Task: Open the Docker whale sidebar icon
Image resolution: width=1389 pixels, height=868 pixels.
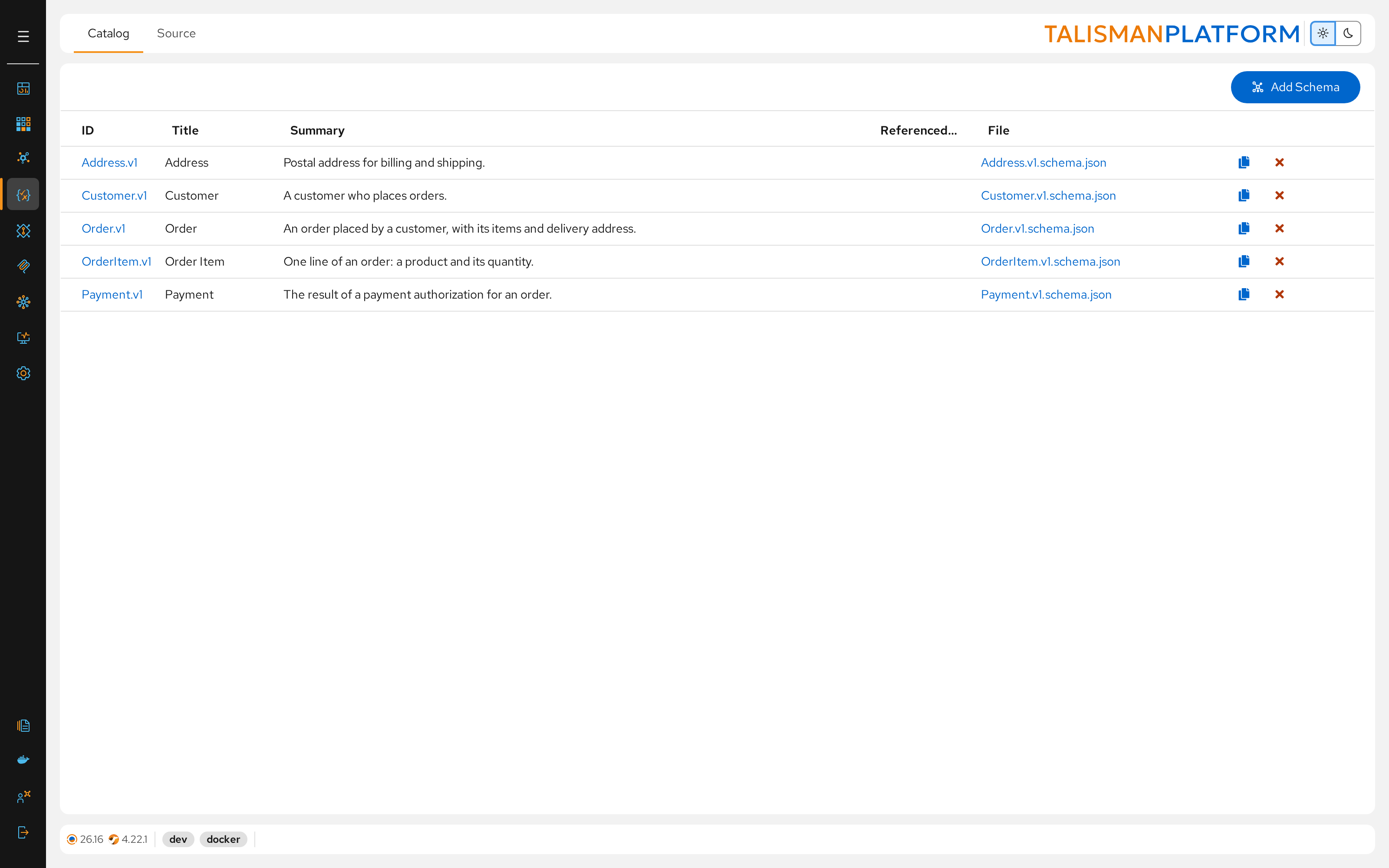Action: (23, 760)
